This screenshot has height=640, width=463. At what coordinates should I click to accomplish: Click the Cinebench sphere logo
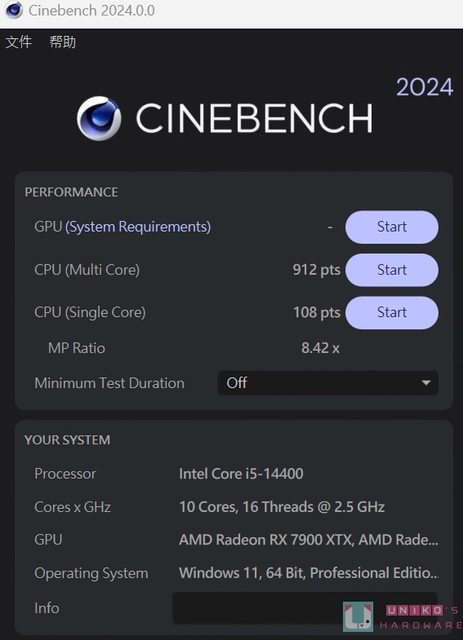[99, 118]
